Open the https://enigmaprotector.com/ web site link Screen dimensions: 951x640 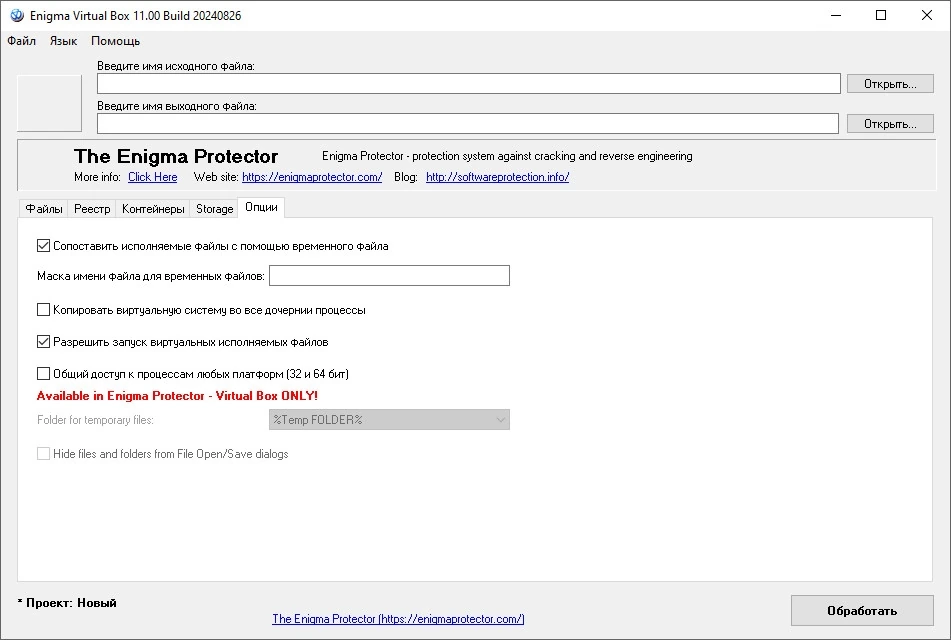click(312, 177)
